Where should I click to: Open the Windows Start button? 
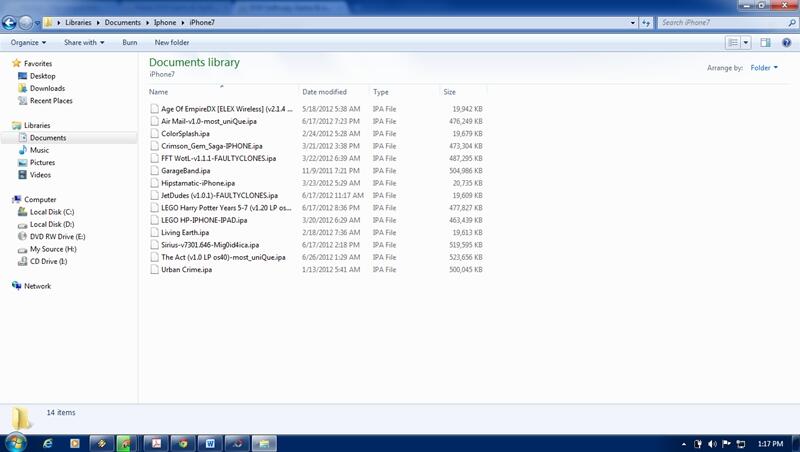pyautogui.click(x=15, y=443)
